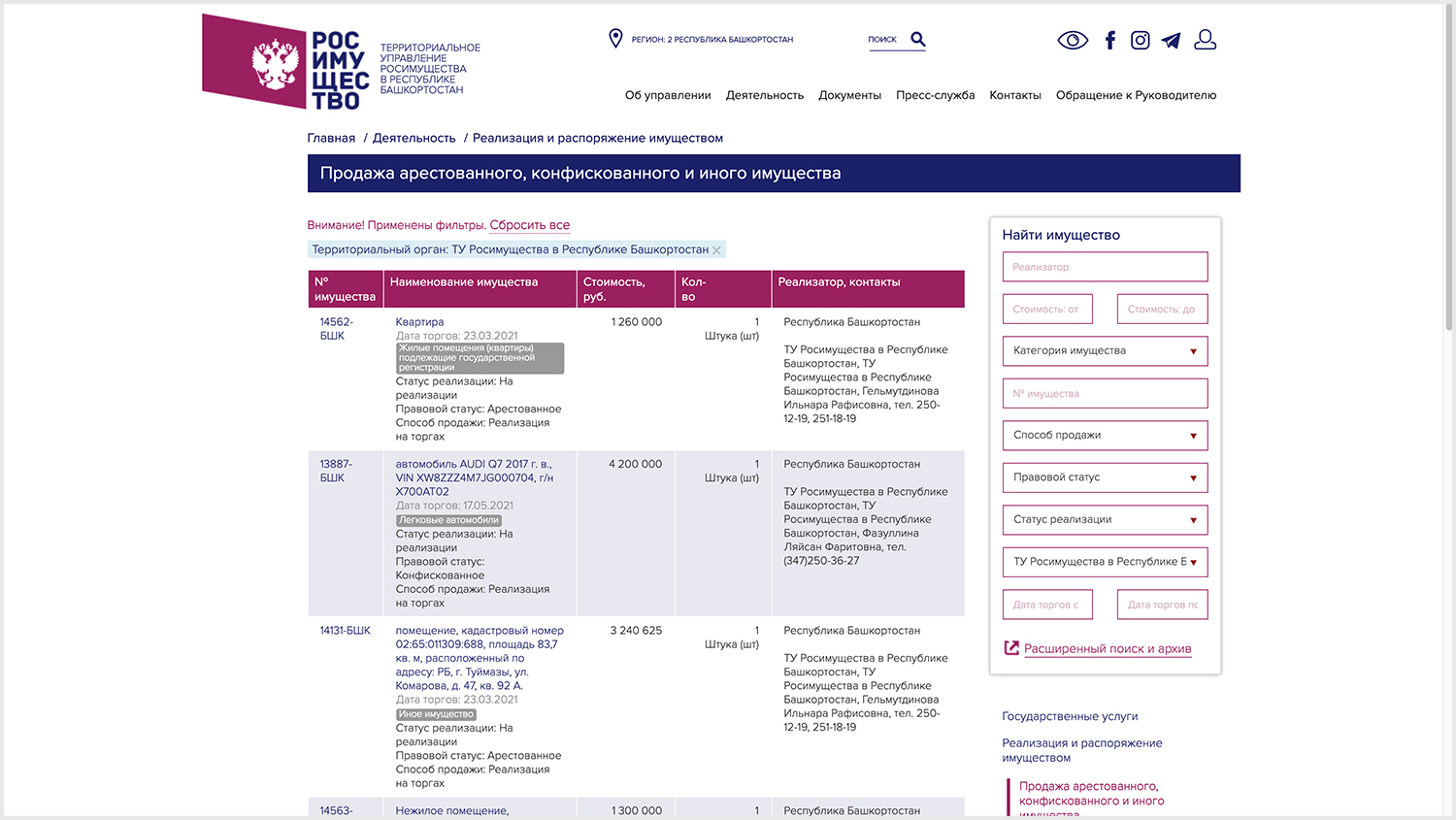Open the accessibility eye icon
Viewport: 1456px width, 820px height.
click(x=1073, y=40)
